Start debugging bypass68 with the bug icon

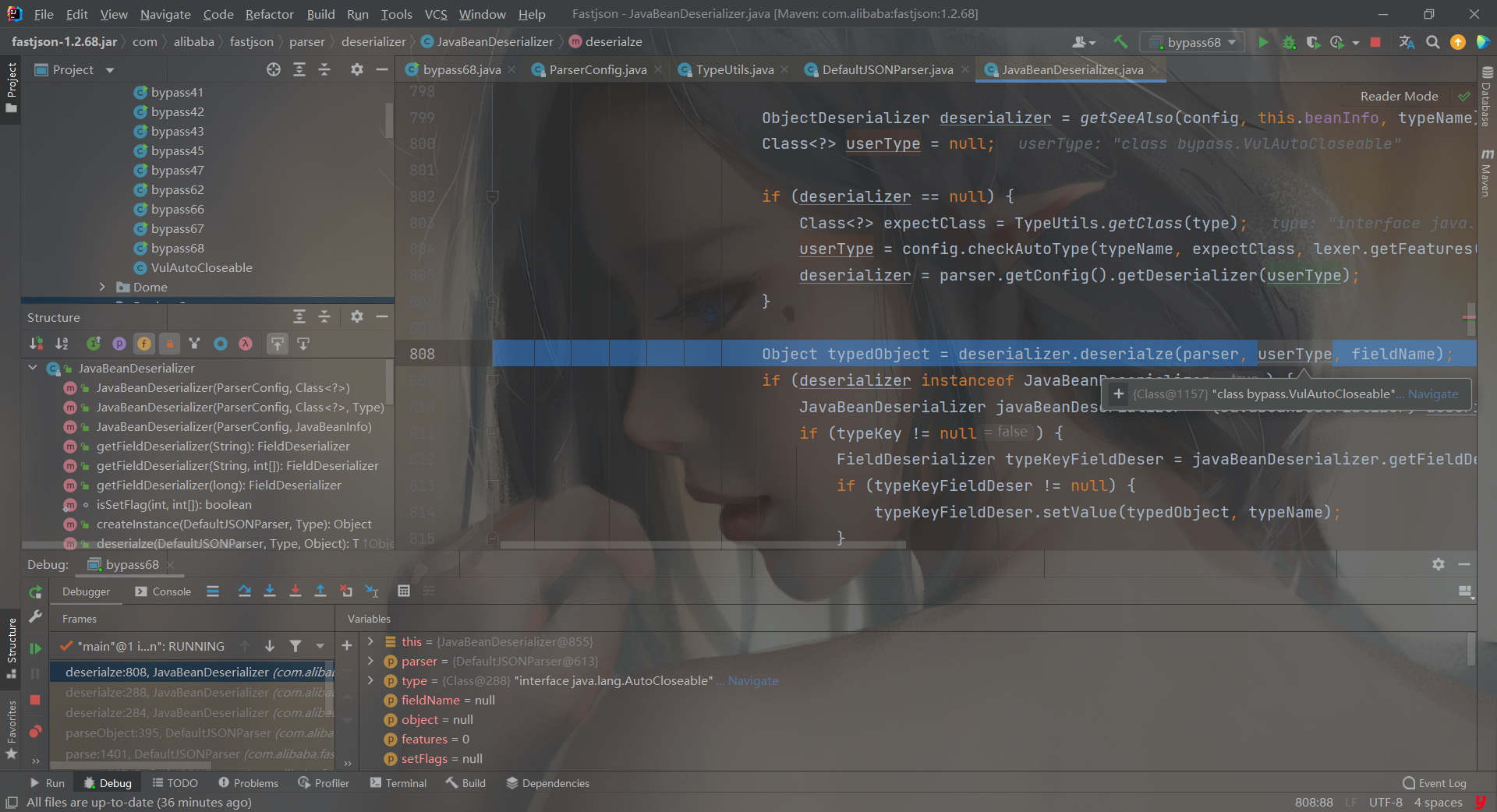point(1289,42)
